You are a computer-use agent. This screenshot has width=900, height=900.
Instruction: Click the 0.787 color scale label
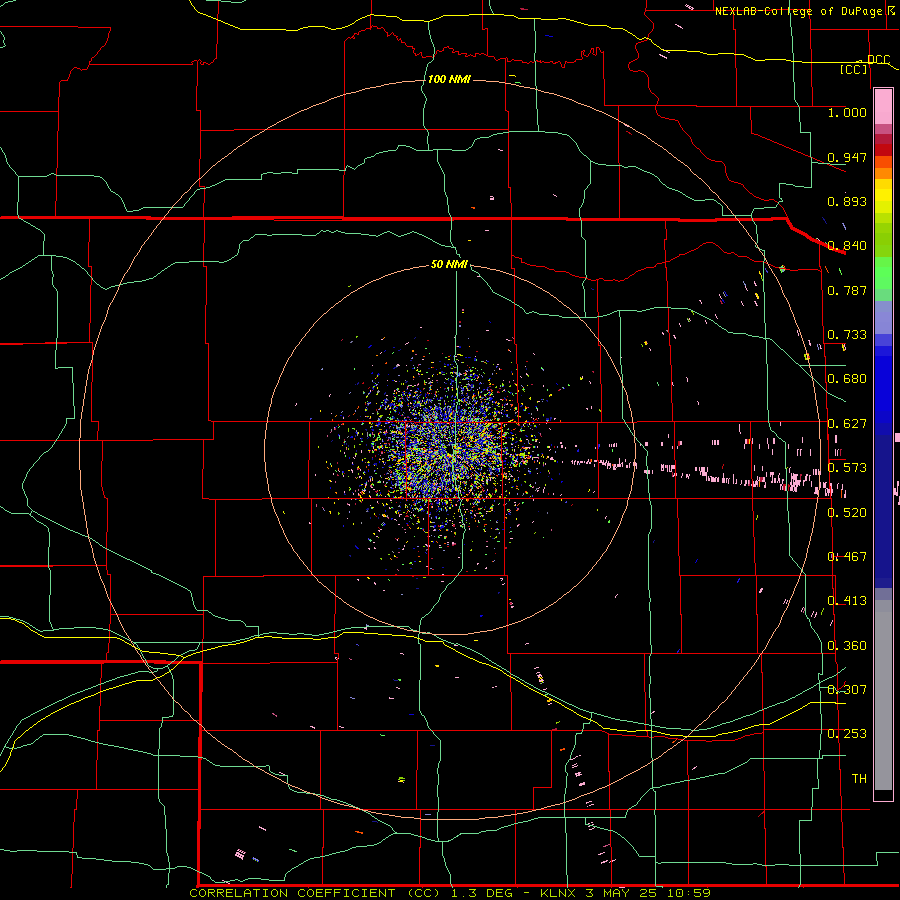point(847,290)
